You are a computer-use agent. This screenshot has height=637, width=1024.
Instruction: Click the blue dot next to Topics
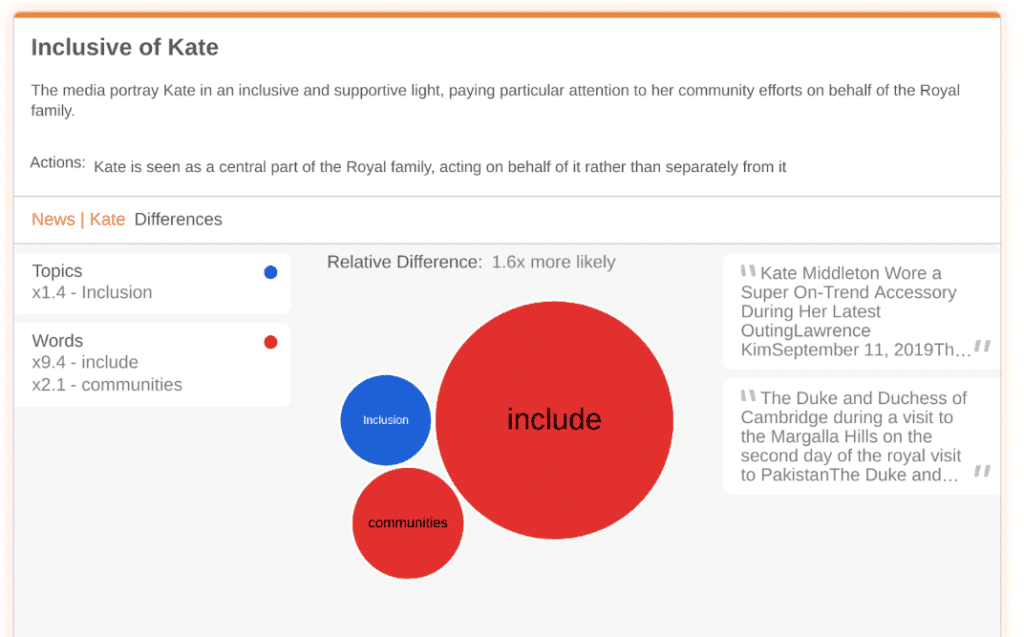pyautogui.click(x=270, y=272)
